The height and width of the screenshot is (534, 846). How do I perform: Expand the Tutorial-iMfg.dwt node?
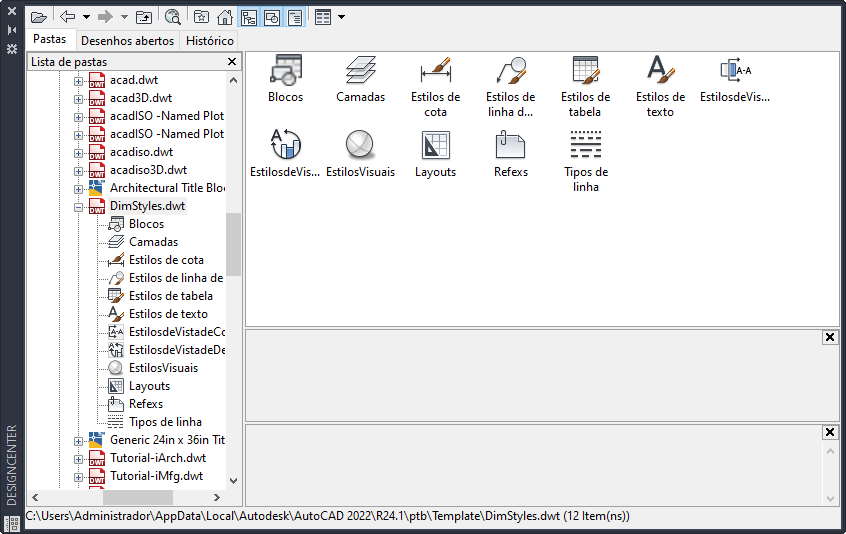pyautogui.click(x=78, y=477)
